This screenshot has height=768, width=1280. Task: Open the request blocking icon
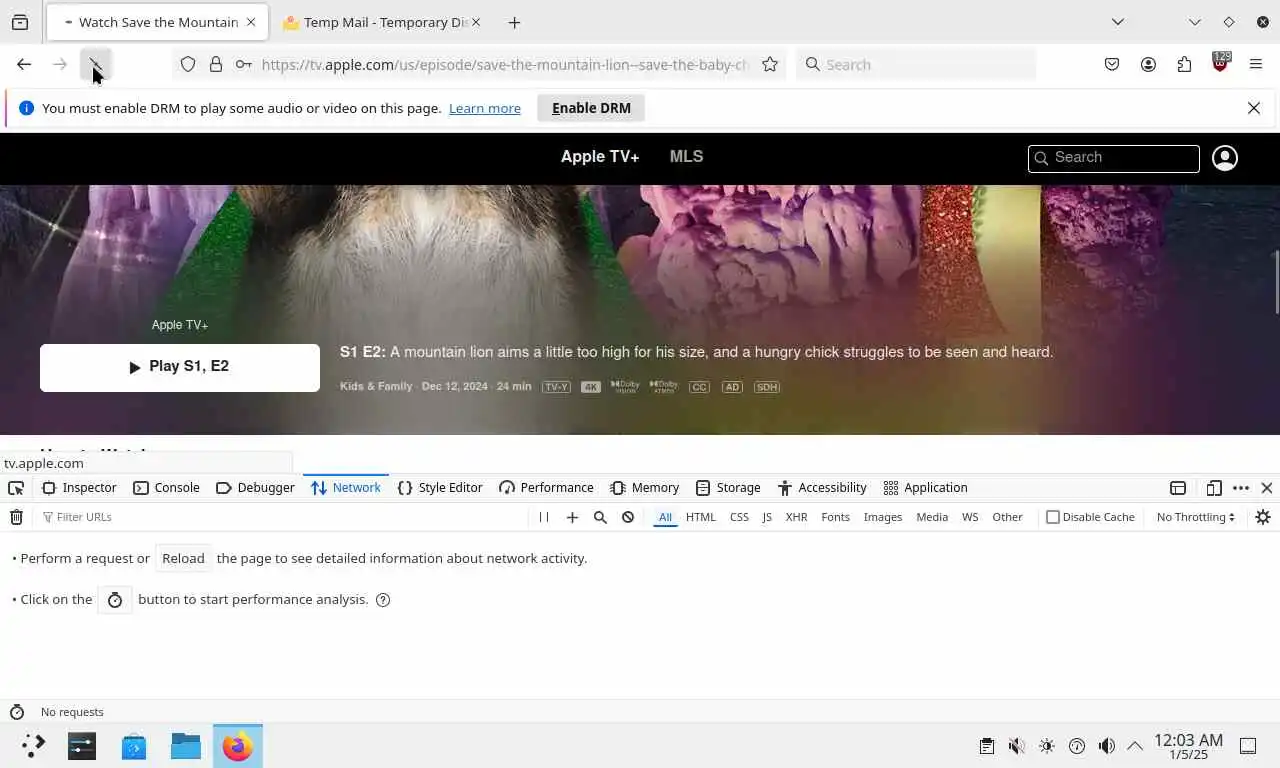click(x=628, y=517)
